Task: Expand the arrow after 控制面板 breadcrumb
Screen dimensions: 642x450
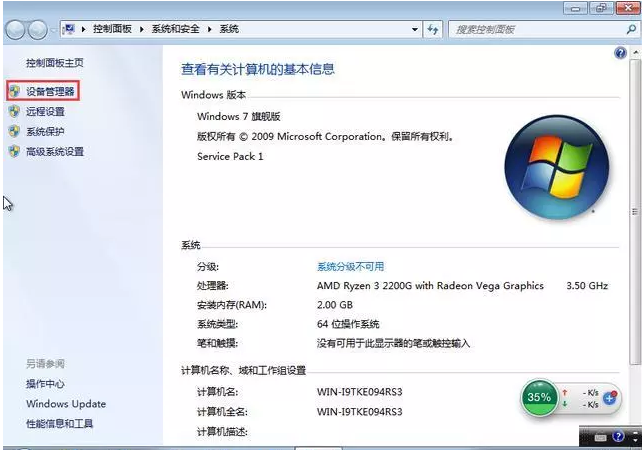Action: 142,29
